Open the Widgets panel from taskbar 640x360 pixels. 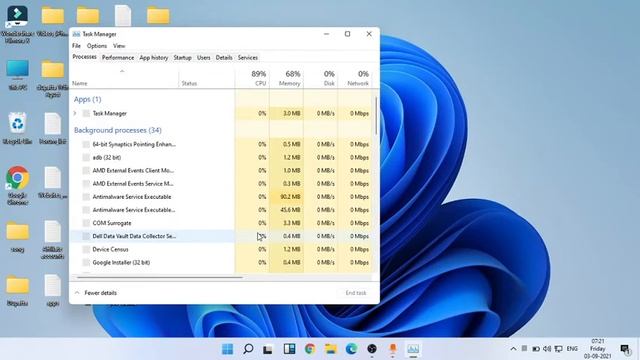click(x=289, y=349)
